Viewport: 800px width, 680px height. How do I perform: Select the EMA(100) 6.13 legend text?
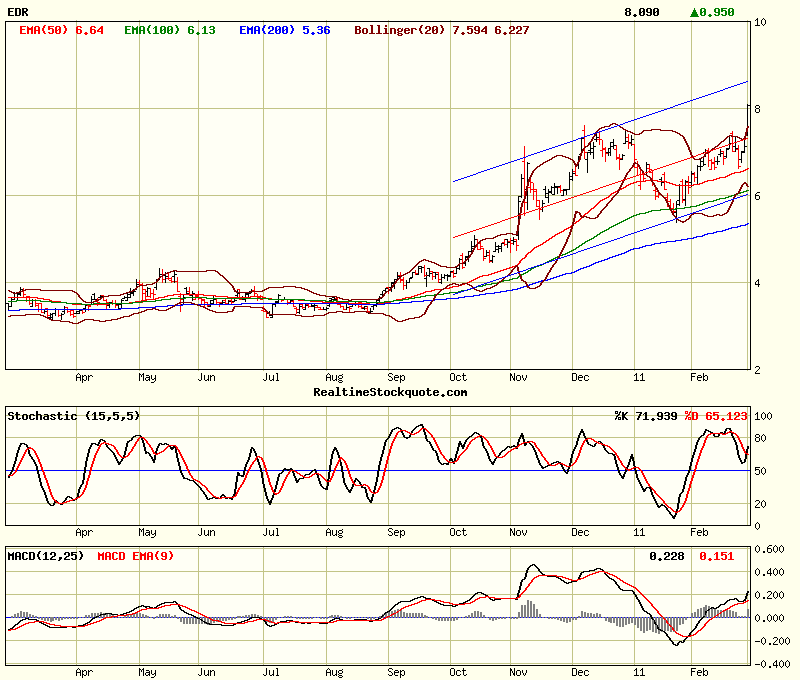coord(169,30)
